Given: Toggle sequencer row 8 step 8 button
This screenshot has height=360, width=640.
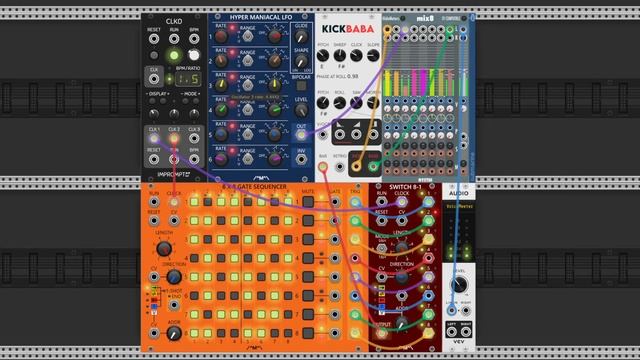Looking at the screenshot, I should click(x=288, y=333).
